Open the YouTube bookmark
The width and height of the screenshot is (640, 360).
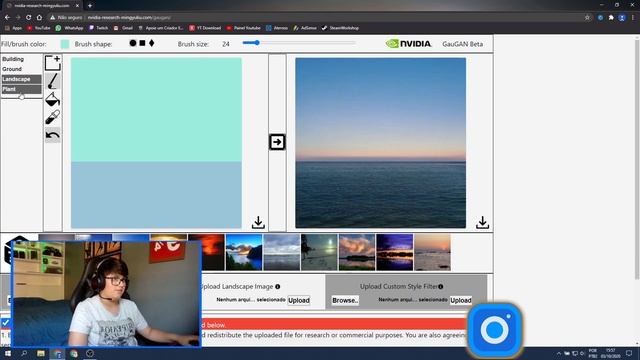click(x=39, y=28)
